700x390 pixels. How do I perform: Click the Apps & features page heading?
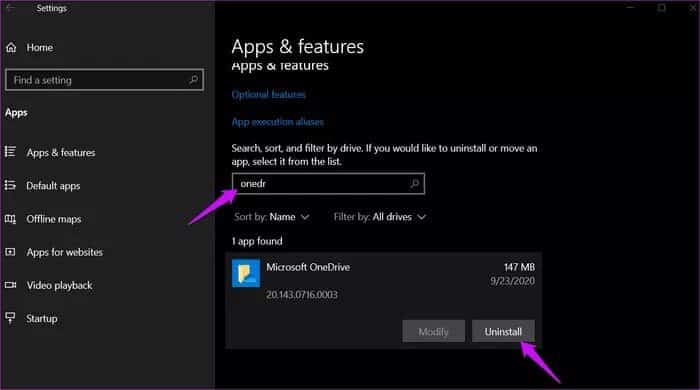pyautogui.click(x=298, y=47)
